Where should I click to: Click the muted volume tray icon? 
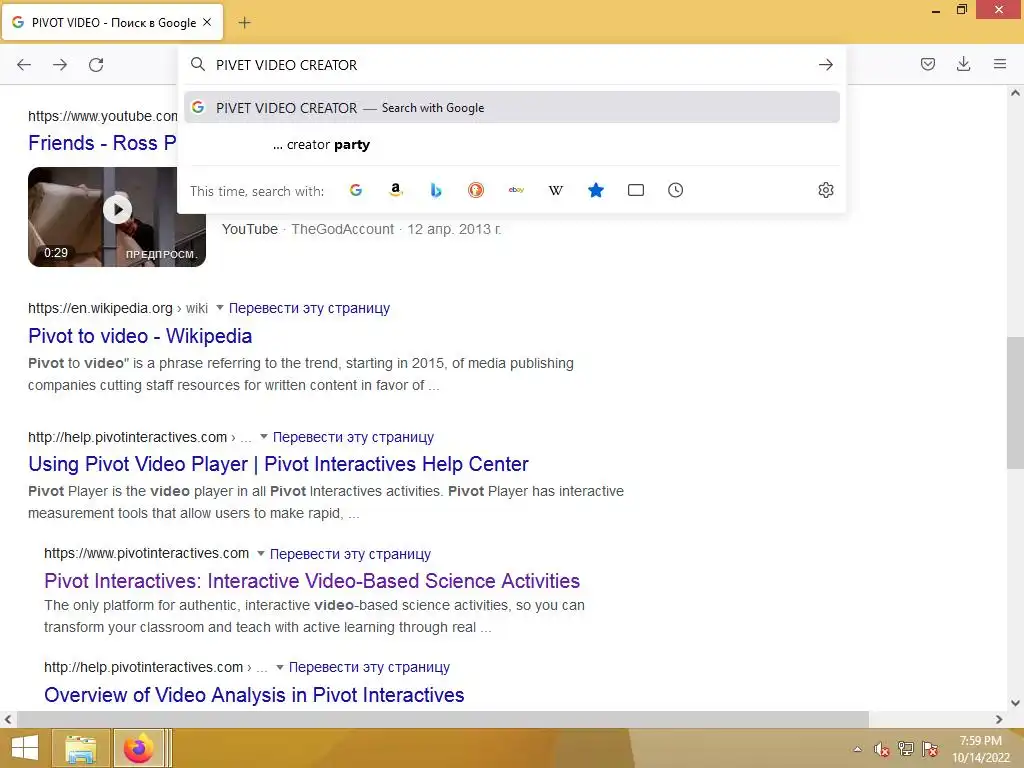pos(882,749)
